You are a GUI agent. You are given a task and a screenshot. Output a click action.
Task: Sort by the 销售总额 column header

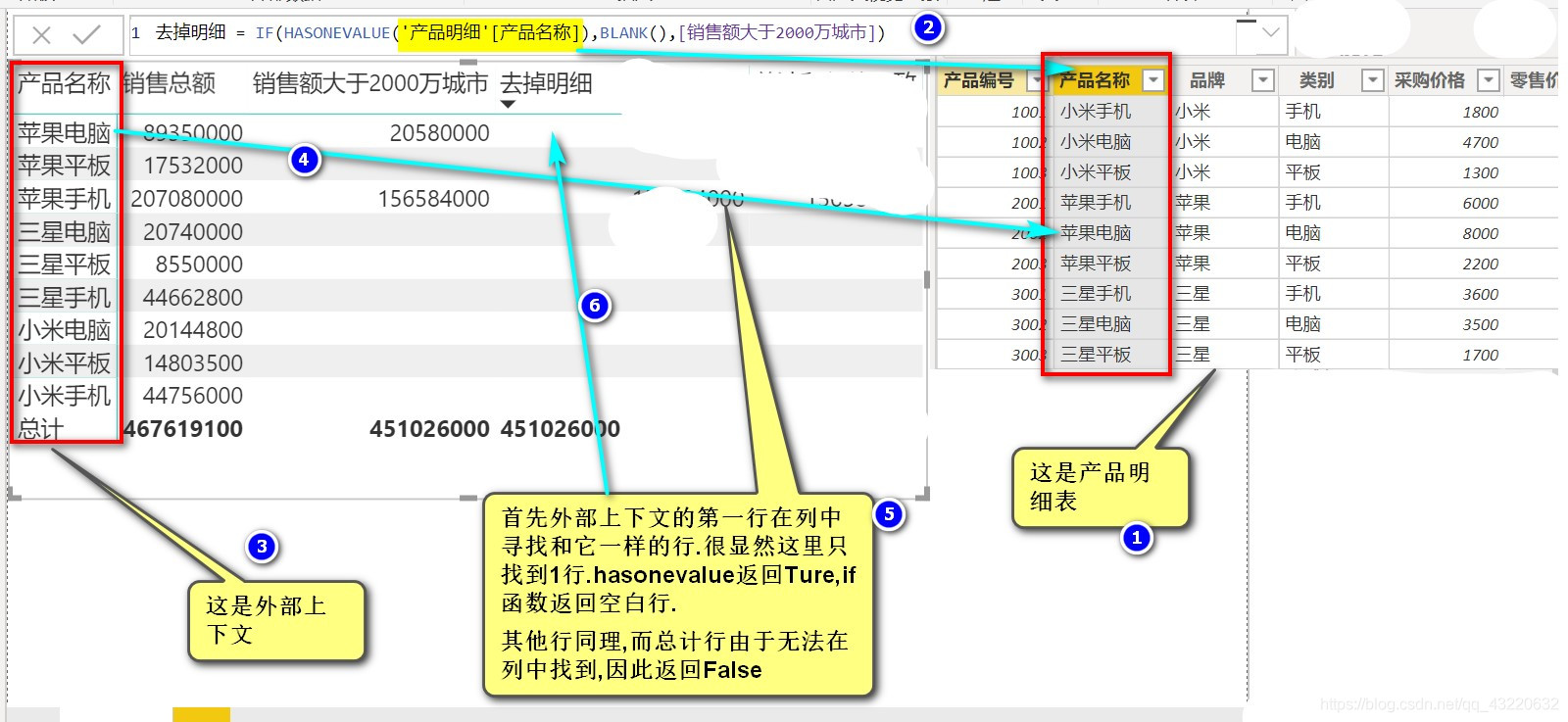pos(170,83)
